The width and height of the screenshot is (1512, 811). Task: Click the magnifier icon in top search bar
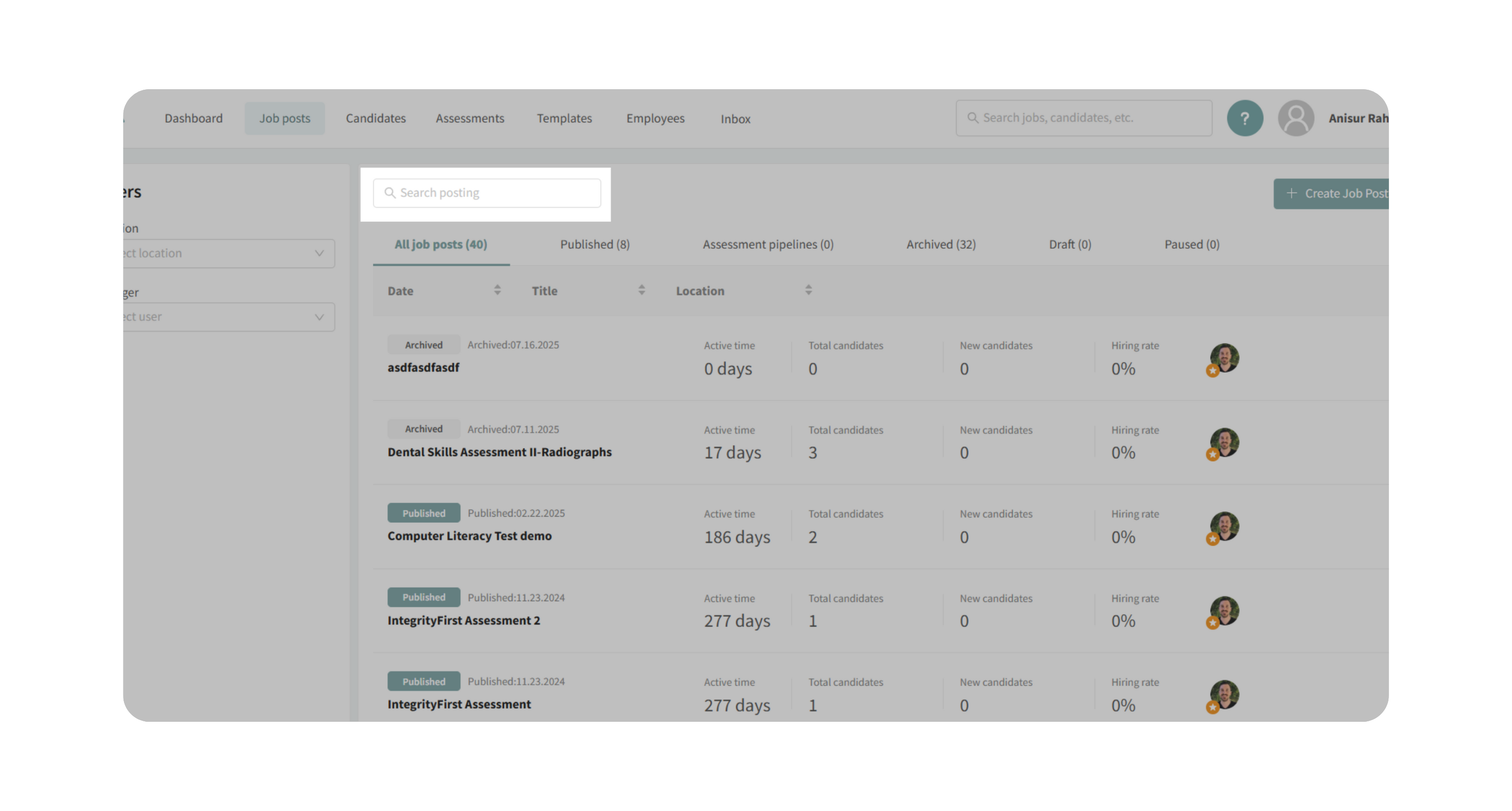pos(973,118)
